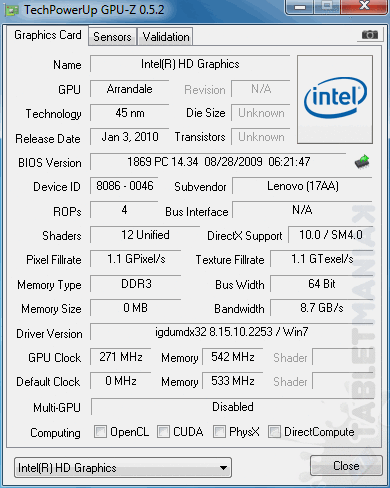Click the Technology field showing 45 nm
The image size is (390, 488).
tap(129, 113)
